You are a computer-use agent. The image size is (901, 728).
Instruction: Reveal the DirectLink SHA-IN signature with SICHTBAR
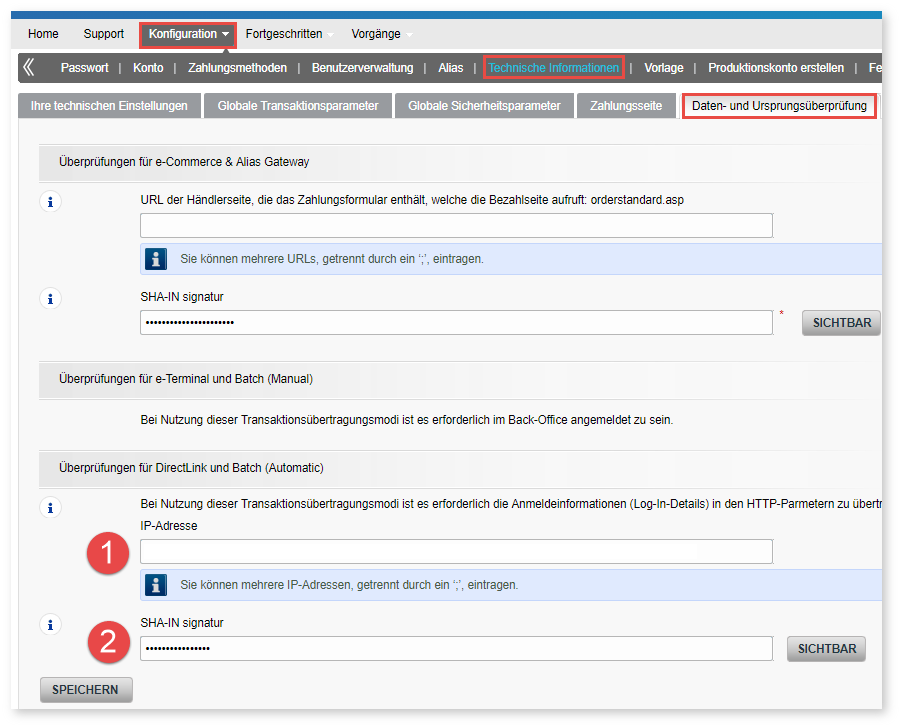[826, 649]
